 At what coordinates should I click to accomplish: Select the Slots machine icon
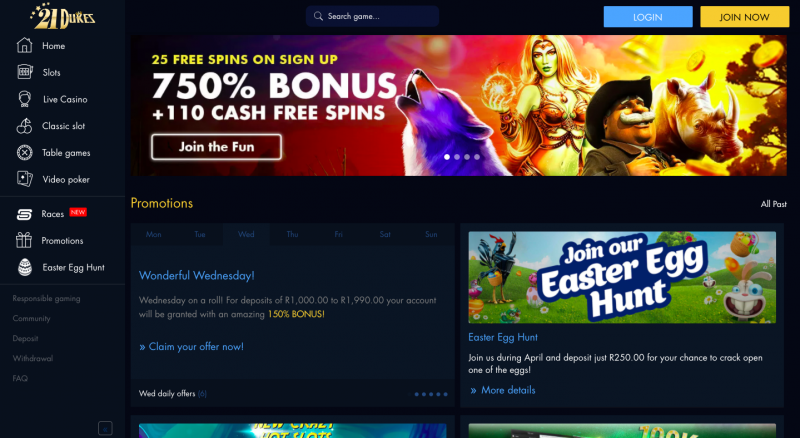[24, 72]
